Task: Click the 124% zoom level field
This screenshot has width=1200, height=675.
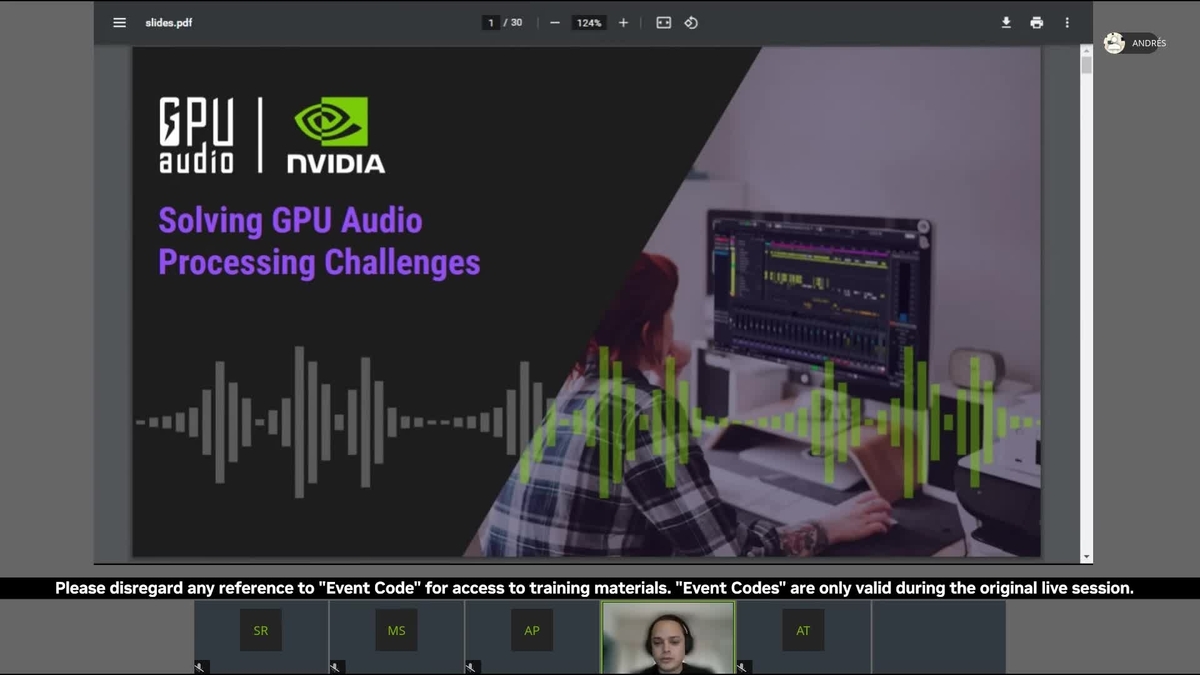Action: coord(589,23)
